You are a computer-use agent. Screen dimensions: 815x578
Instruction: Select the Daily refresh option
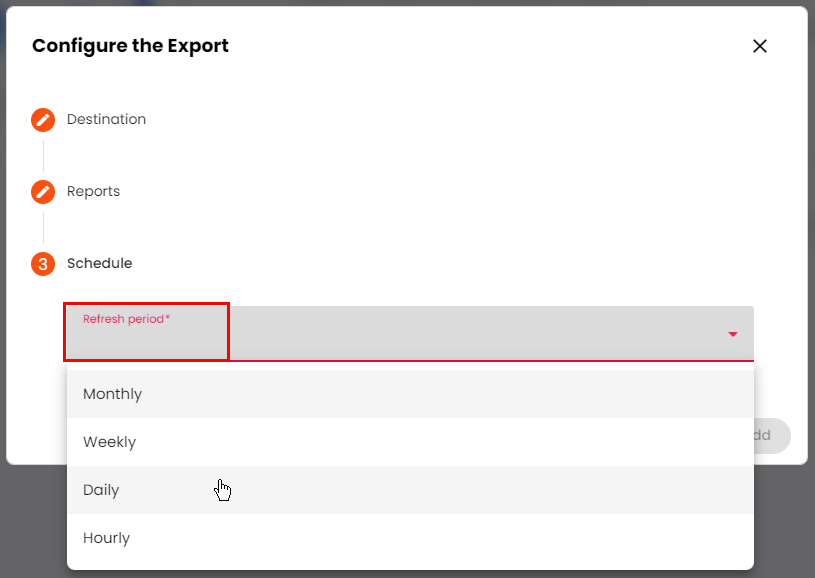(x=101, y=490)
